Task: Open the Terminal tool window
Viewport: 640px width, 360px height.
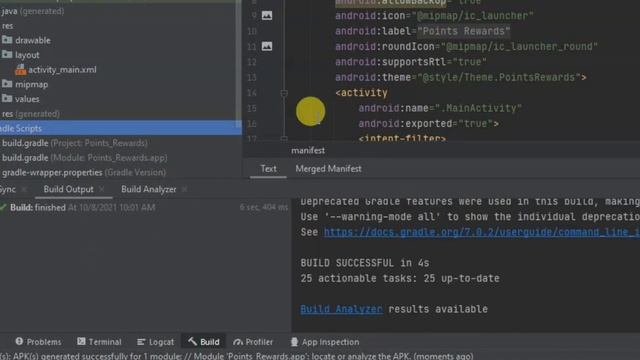Action: [x=99, y=342]
